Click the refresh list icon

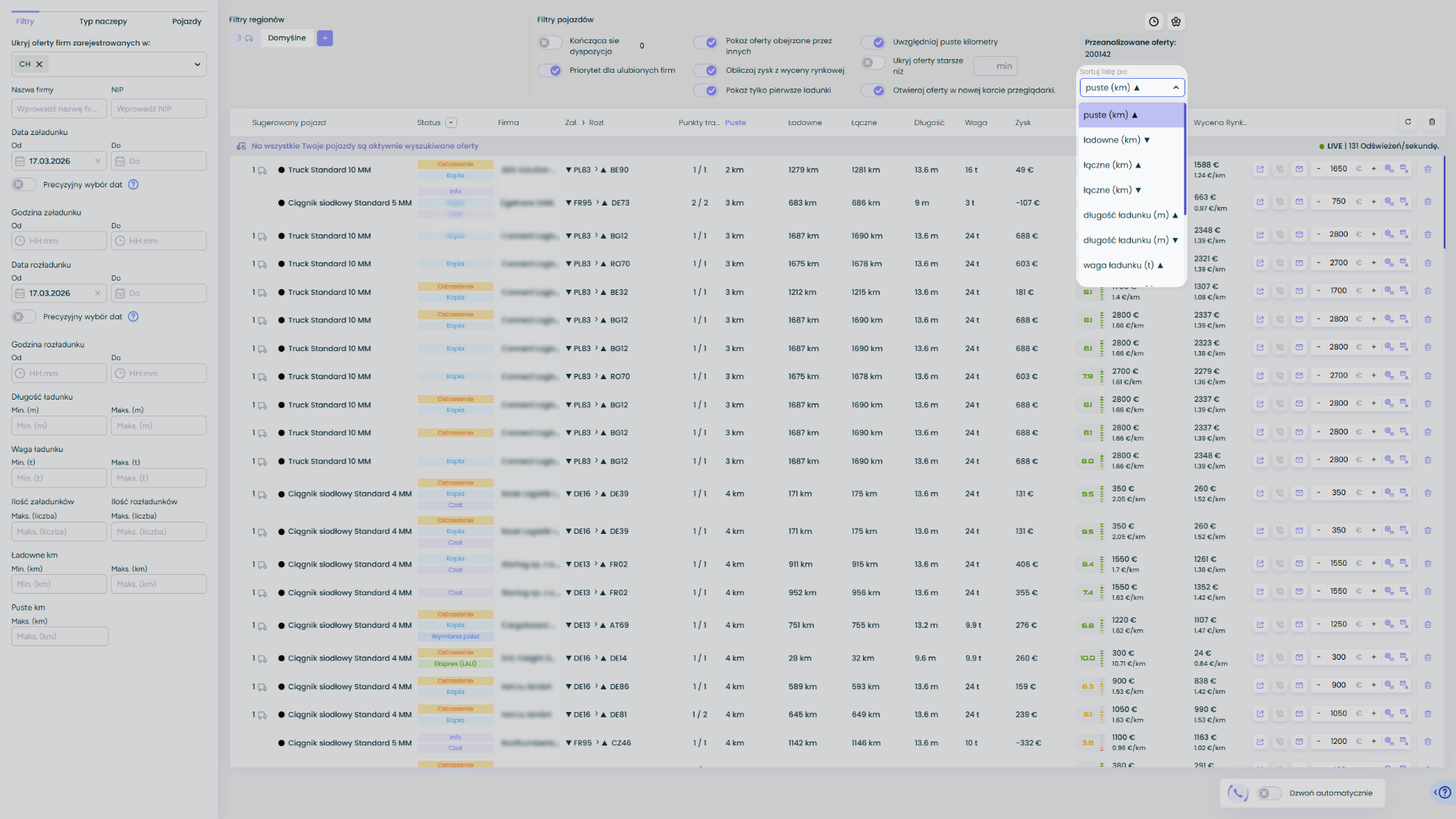[x=1408, y=122]
